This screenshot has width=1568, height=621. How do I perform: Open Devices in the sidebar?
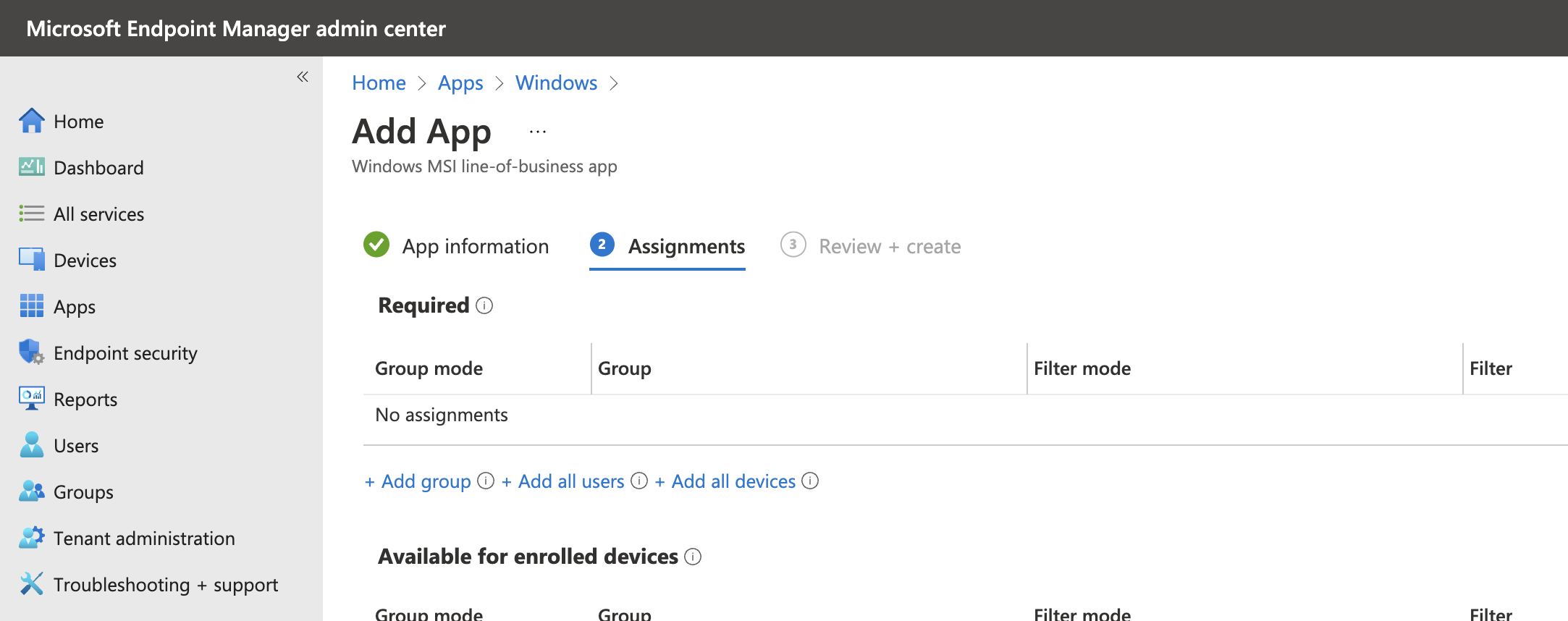point(85,261)
